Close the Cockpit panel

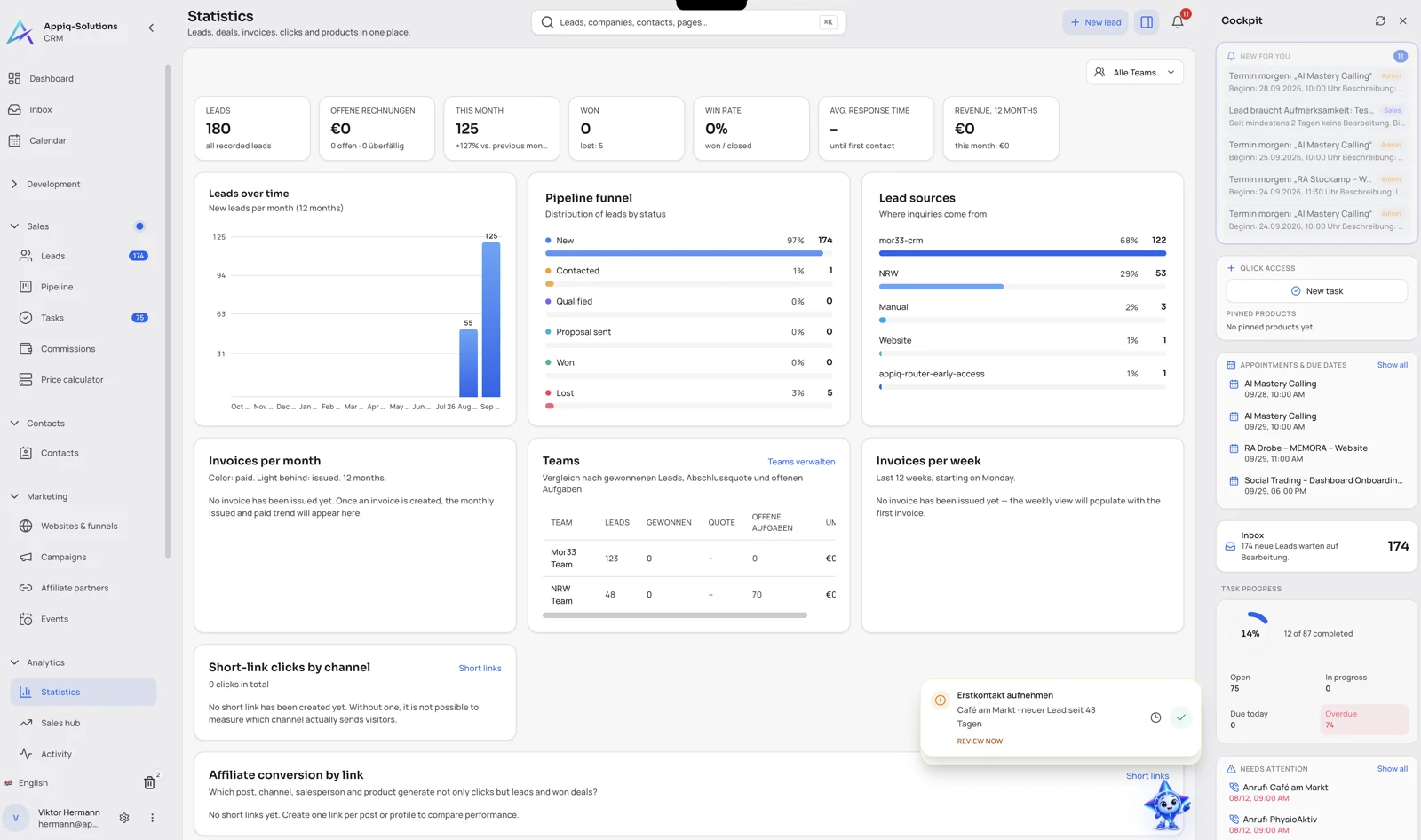pos(1403,20)
